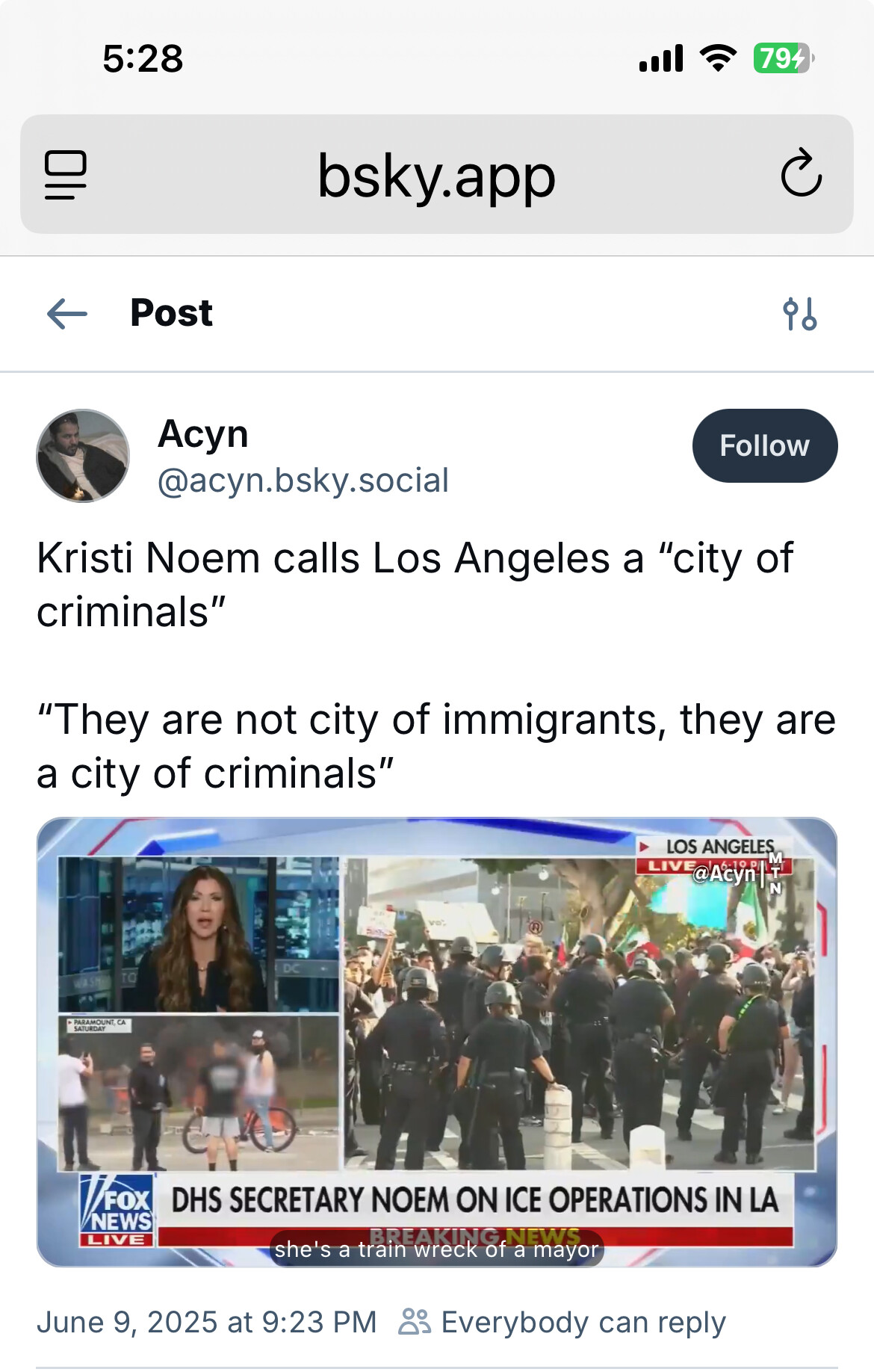Tap the back arrow beside Post

[67, 314]
